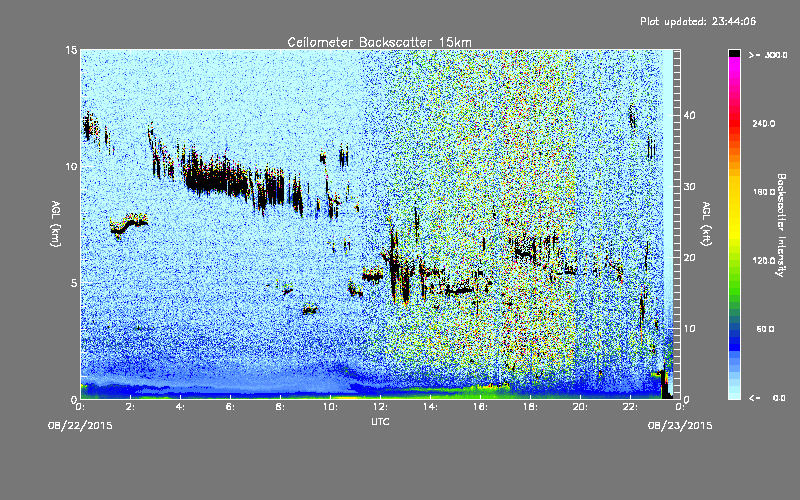Viewport: 800px width, 500px height.
Task: Click the start date "08/22/2015"
Action: tap(80, 426)
